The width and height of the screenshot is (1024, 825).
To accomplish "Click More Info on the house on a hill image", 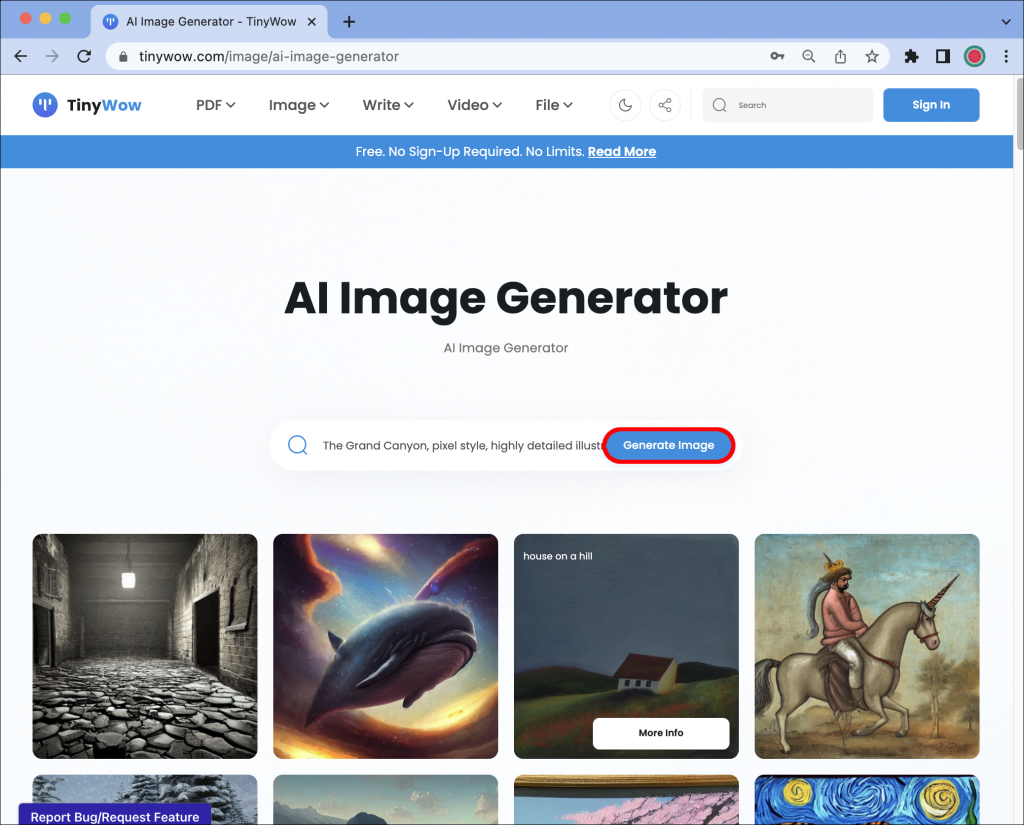I will 660,733.
